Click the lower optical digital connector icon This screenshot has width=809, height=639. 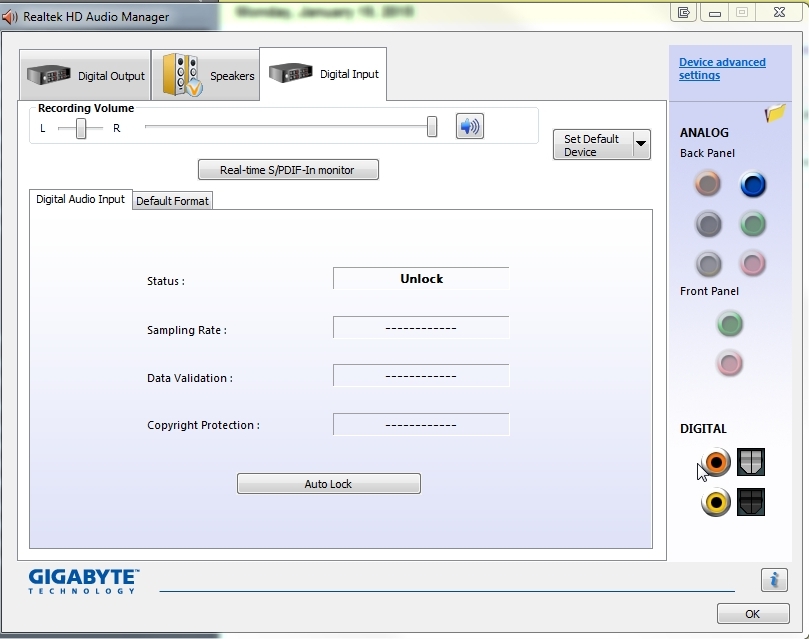pyautogui.click(x=751, y=502)
